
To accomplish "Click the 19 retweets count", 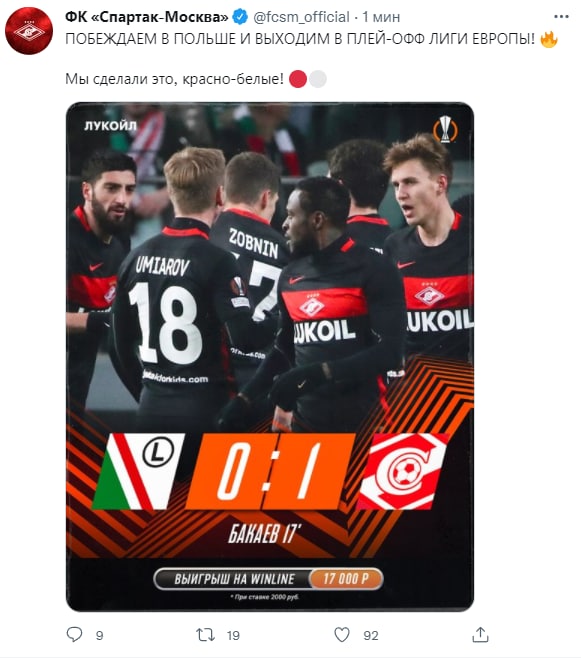I will click(233, 635).
